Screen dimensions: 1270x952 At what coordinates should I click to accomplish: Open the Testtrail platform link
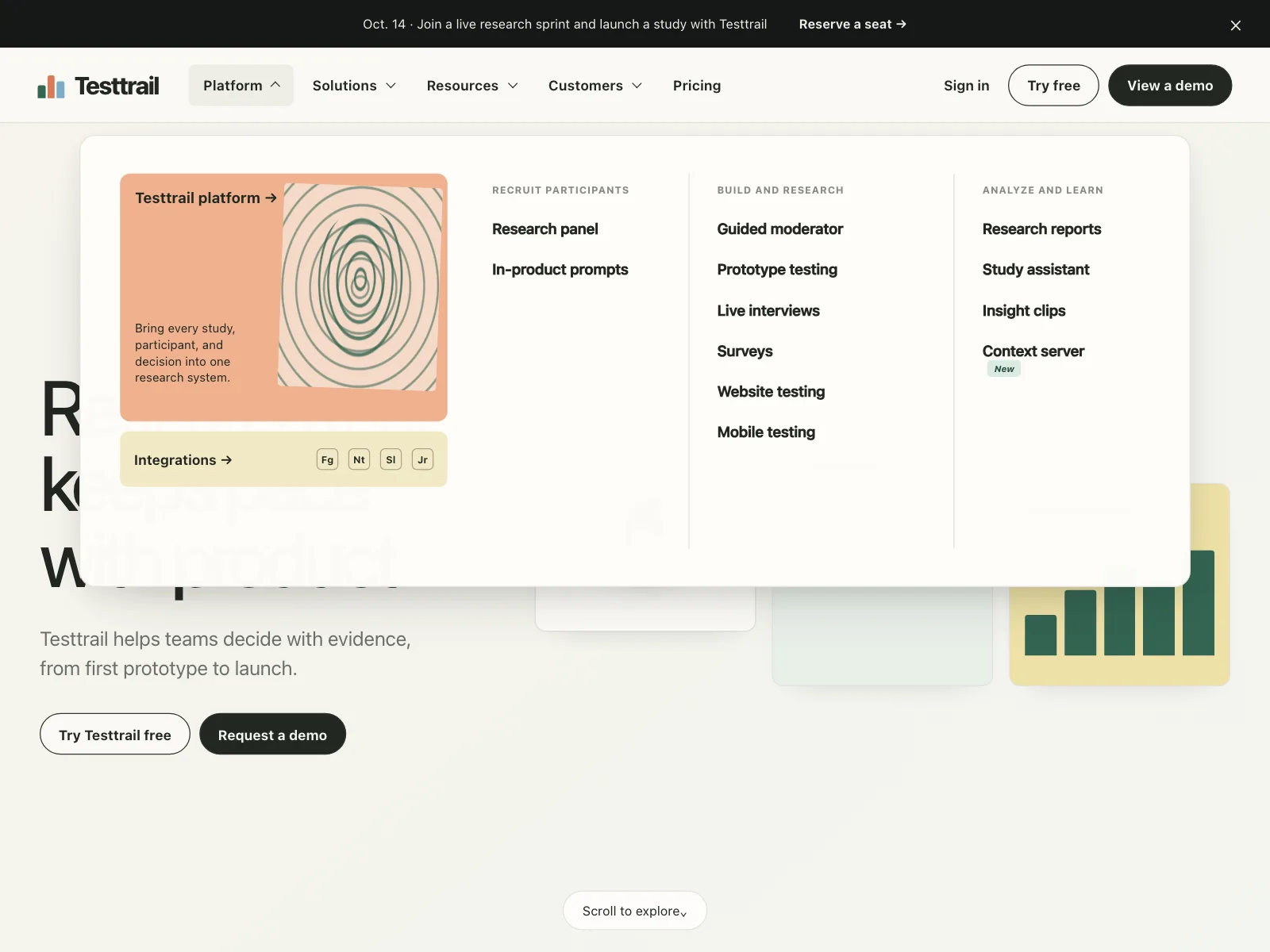206,198
